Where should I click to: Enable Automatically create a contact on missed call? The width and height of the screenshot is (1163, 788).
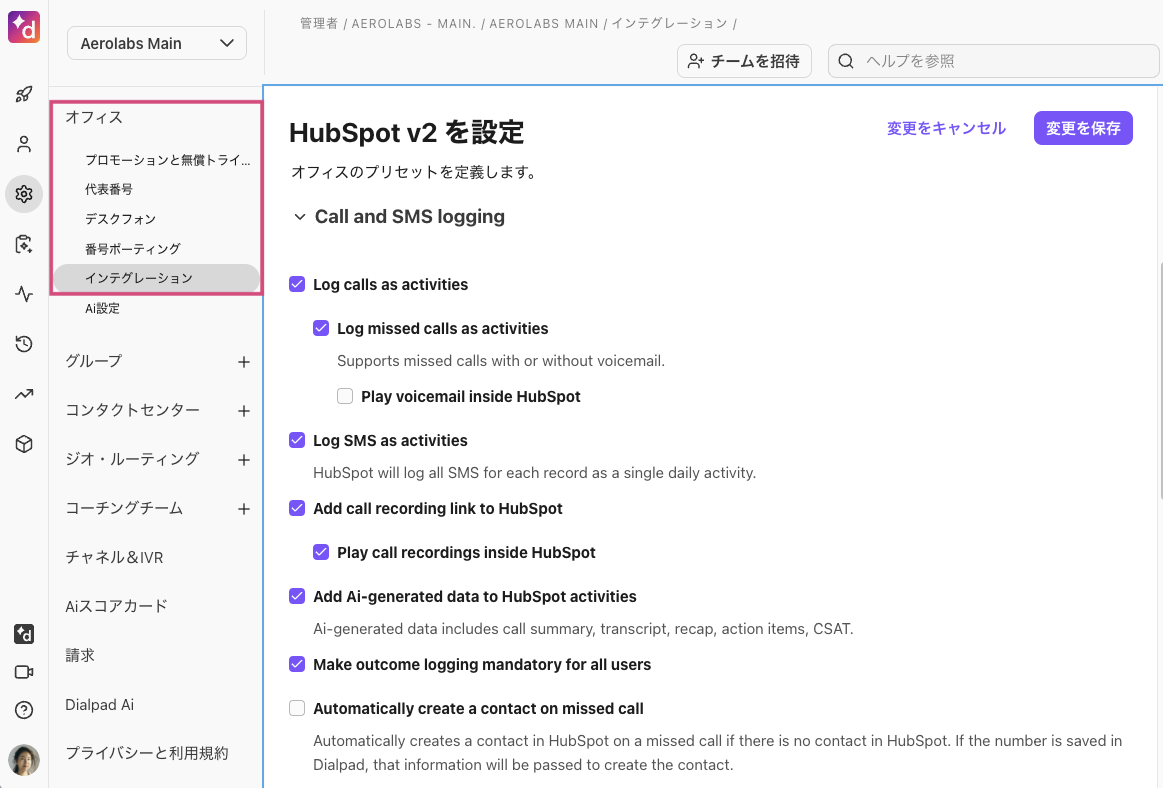[297, 708]
